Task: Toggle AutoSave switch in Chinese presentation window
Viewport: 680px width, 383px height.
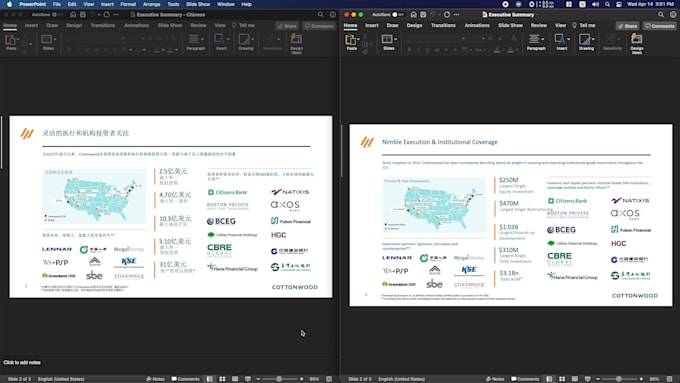Action: (x=57, y=14)
